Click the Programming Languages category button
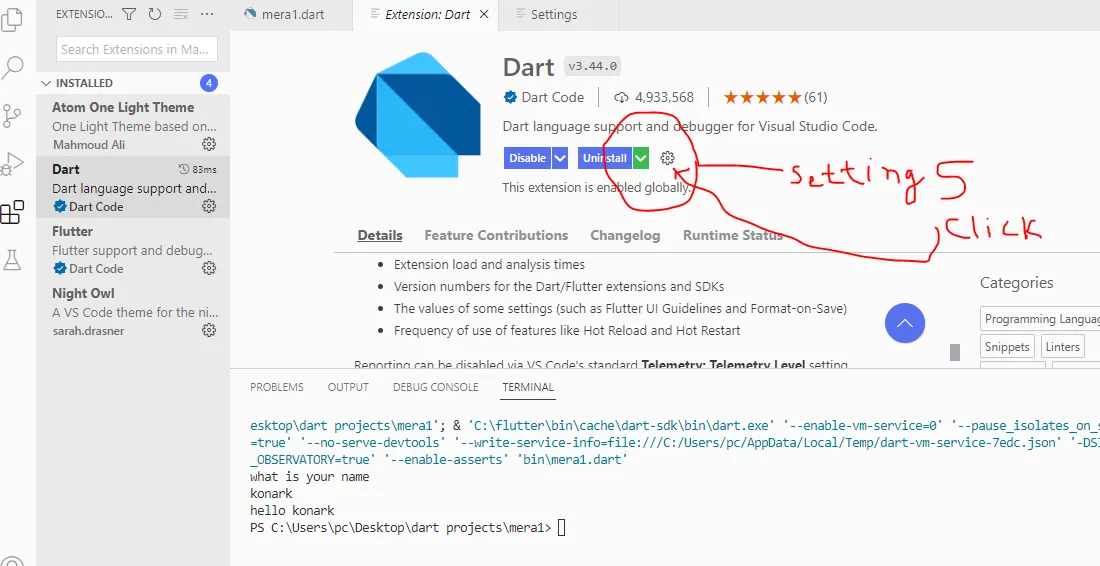This screenshot has height=566, width=1100. 1040,318
